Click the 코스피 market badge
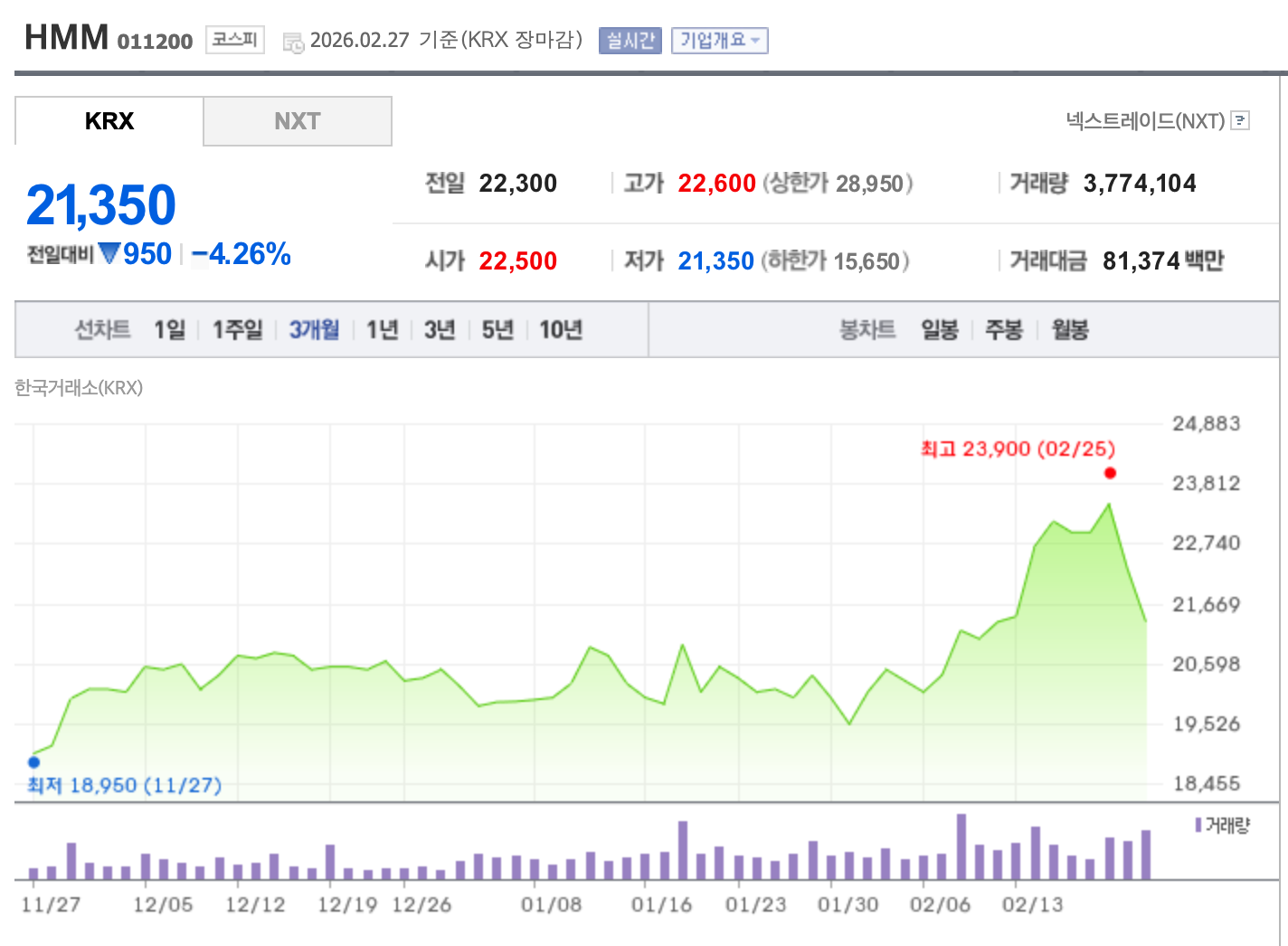This screenshot has height=946, width=1288. [235, 40]
